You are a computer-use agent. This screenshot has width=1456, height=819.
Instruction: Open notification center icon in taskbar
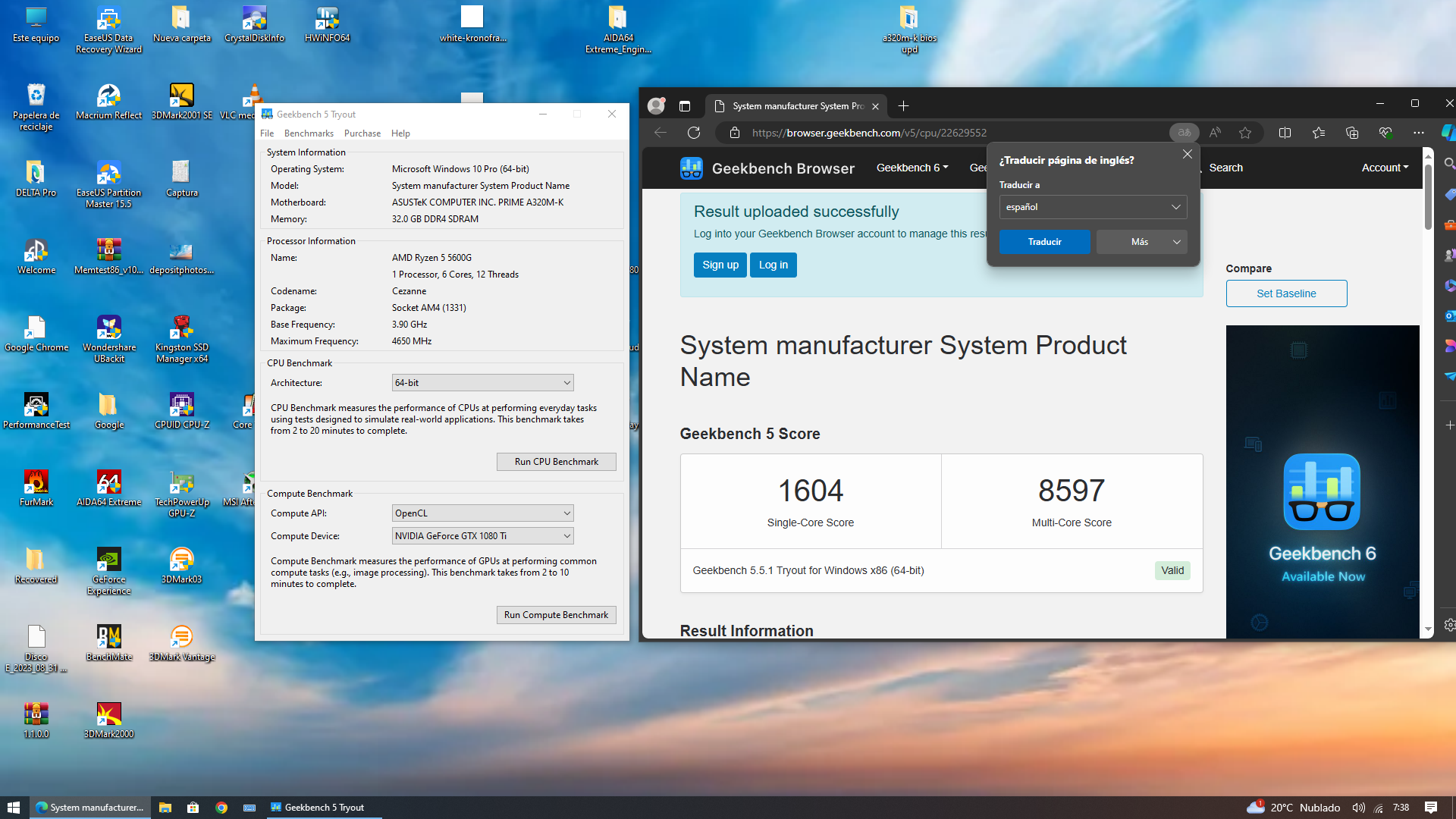pyautogui.click(x=1430, y=808)
